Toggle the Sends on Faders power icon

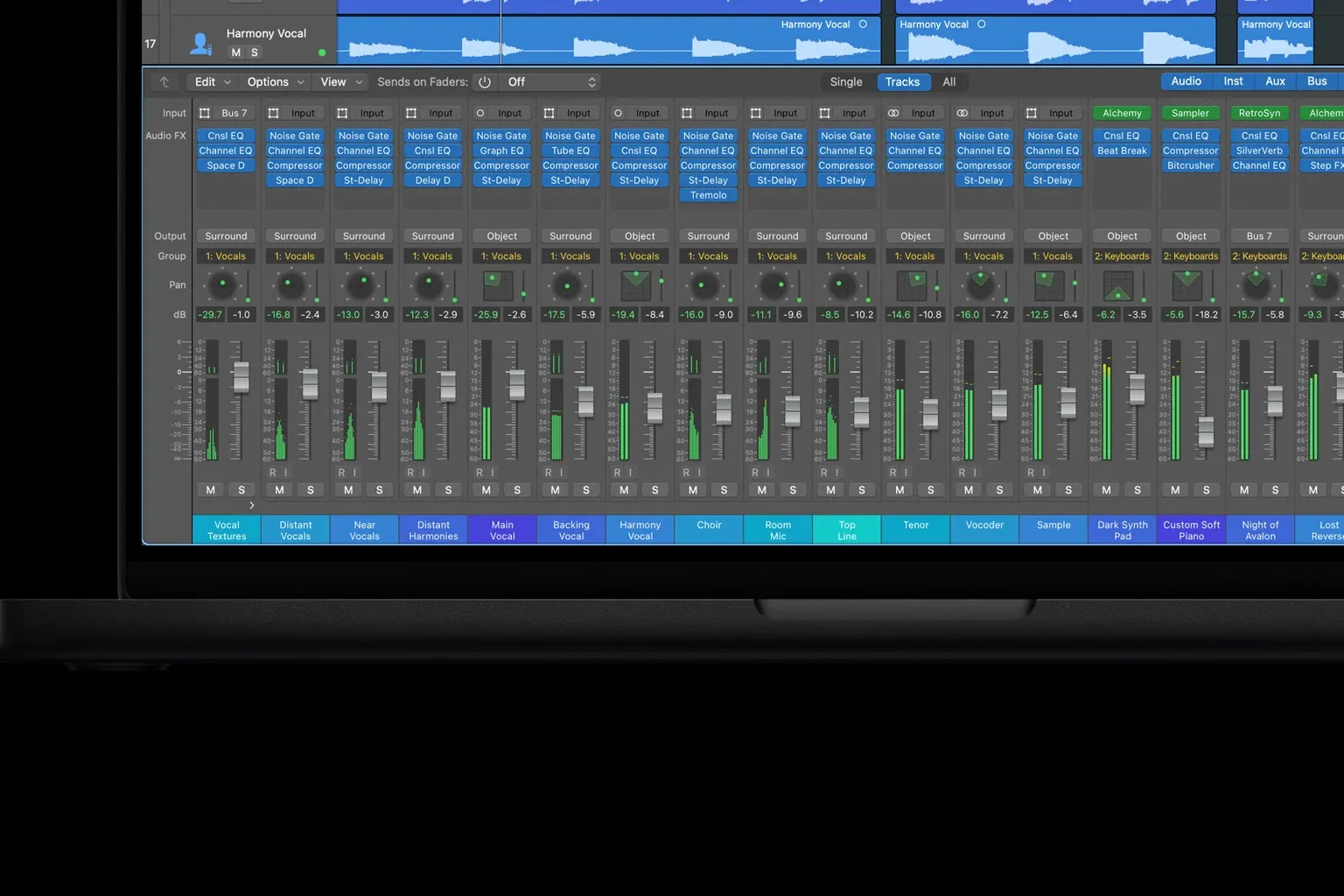[x=485, y=82]
